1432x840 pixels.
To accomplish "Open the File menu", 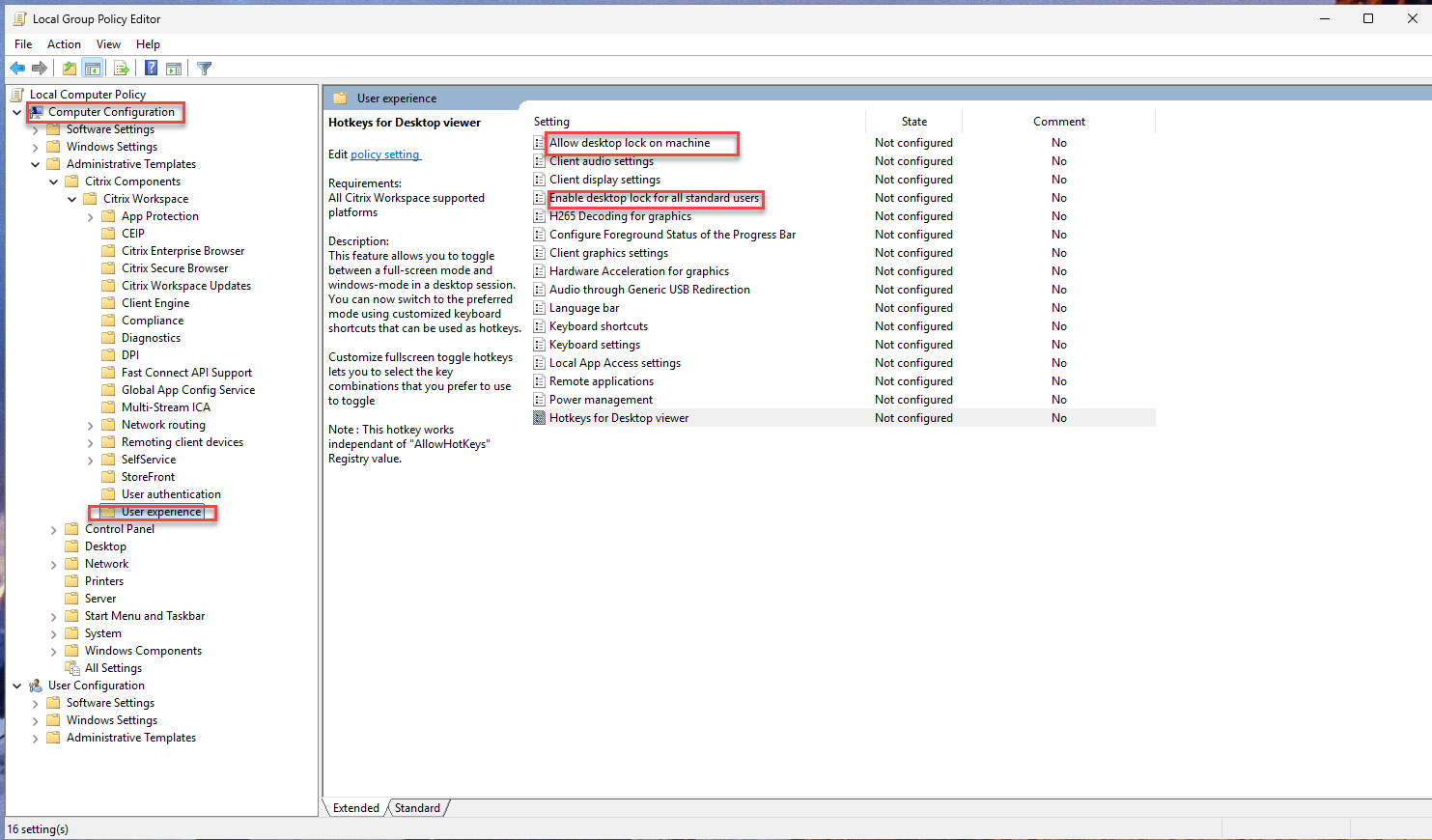I will point(23,44).
